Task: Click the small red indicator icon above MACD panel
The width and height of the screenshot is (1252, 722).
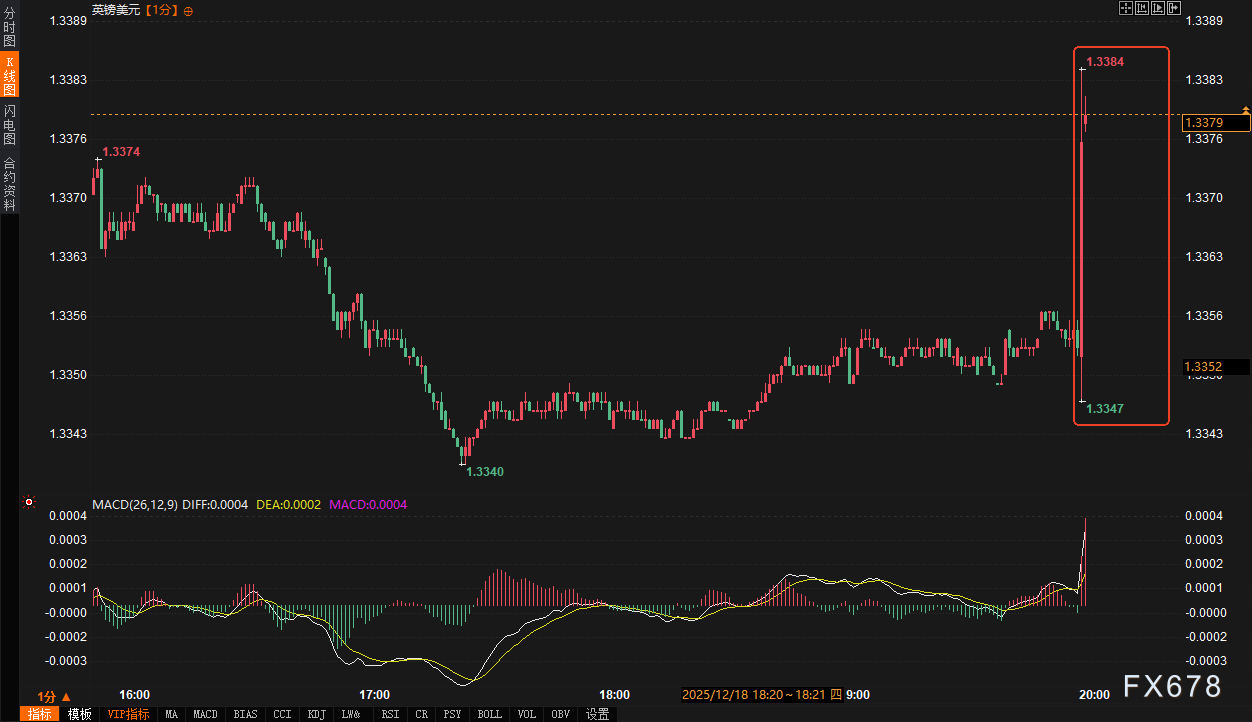Action: coord(29,502)
